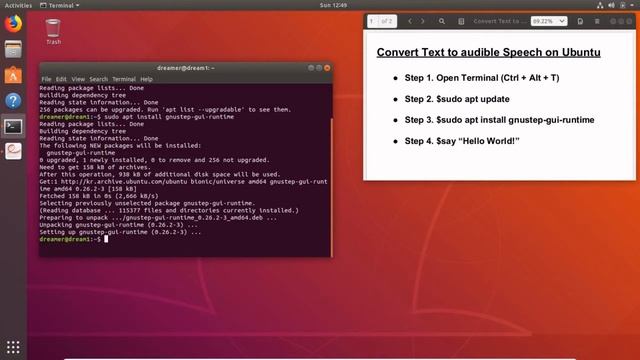Viewport: 640px width, 360px height.
Task: Click the volume icon in top bar
Action: click(x=611, y=5)
